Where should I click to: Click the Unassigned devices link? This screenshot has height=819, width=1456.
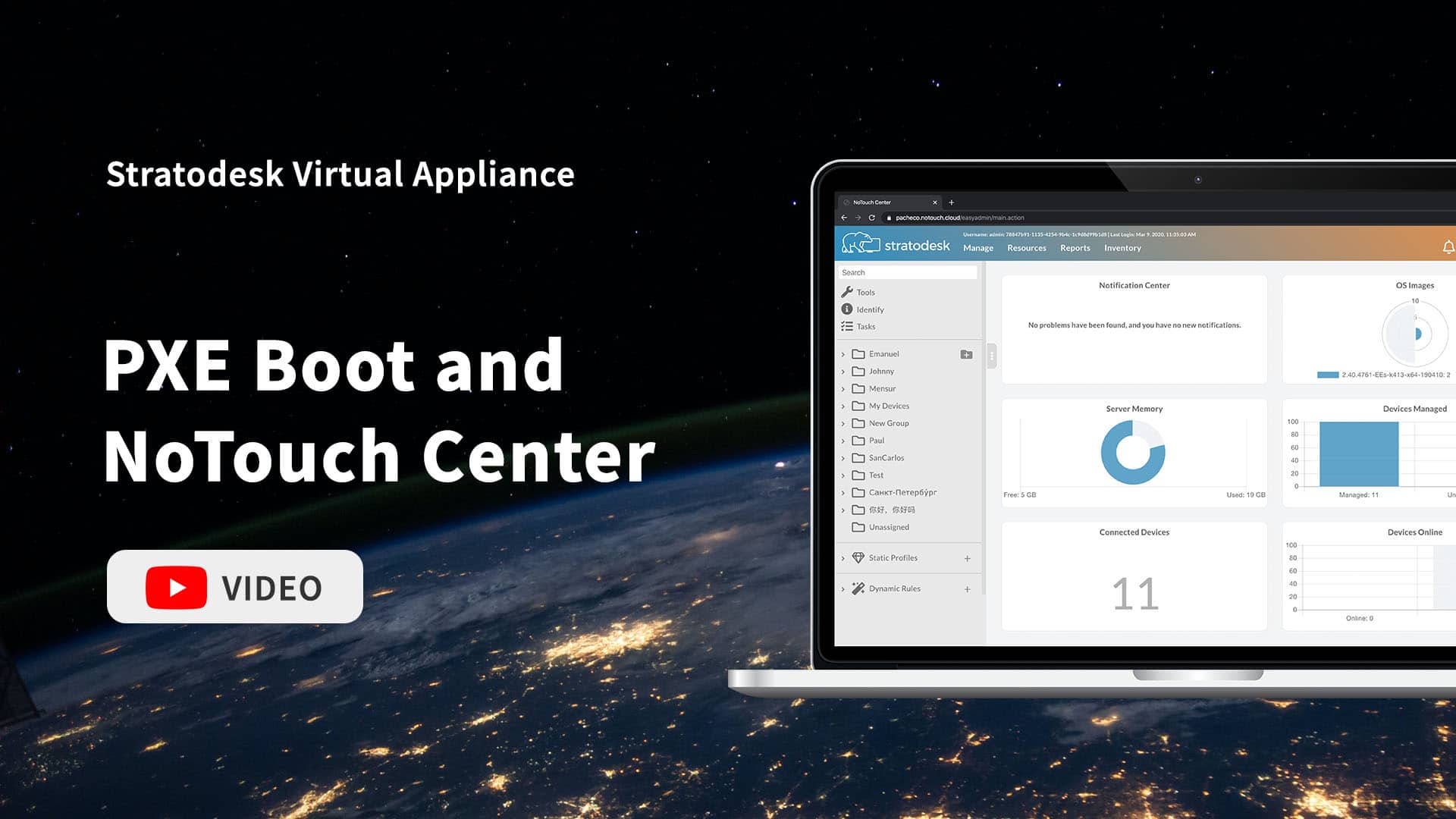[887, 527]
